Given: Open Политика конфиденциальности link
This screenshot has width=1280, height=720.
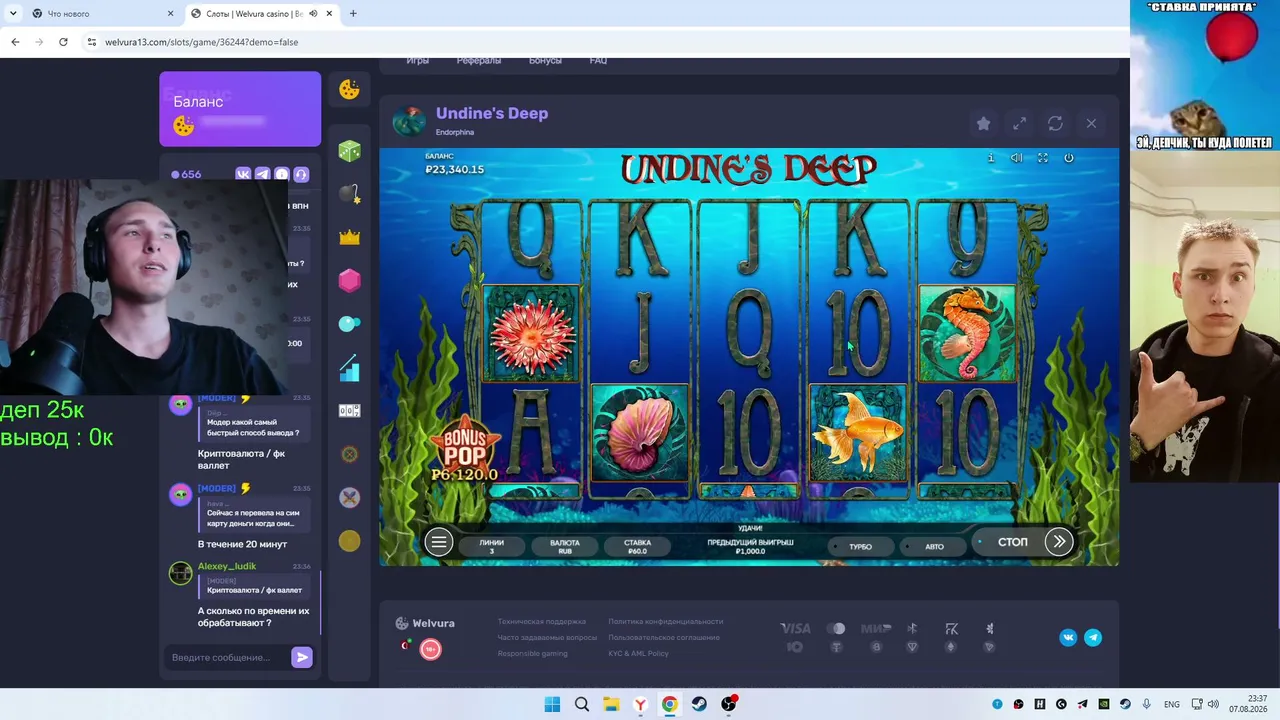Looking at the screenshot, I should 665,622.
